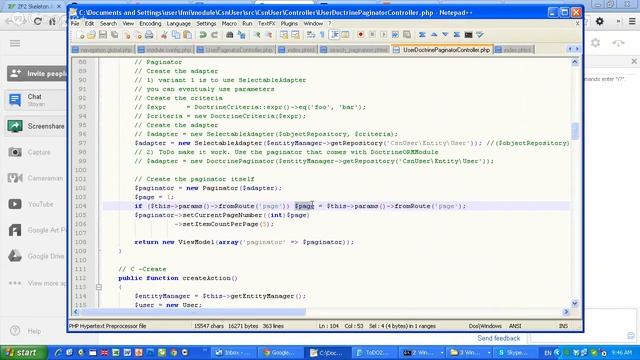Open YouTube app in Hangouts sidebar

tap(32, 204)
